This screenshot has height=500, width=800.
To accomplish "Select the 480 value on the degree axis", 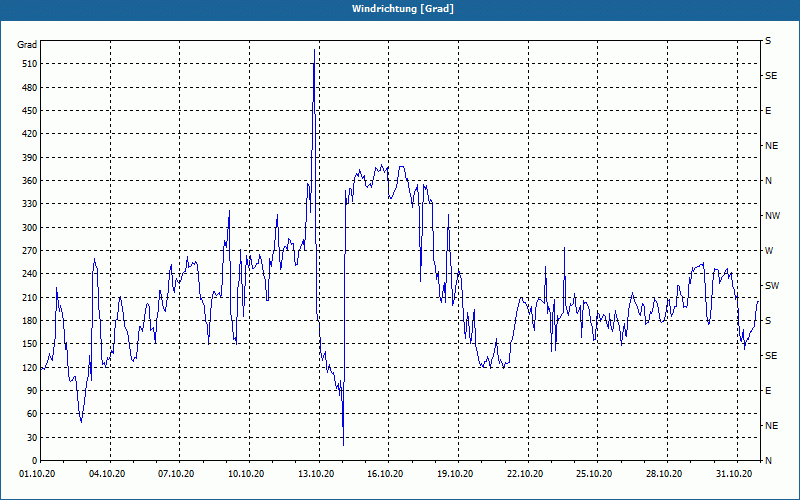I will (x=30, y=87).
